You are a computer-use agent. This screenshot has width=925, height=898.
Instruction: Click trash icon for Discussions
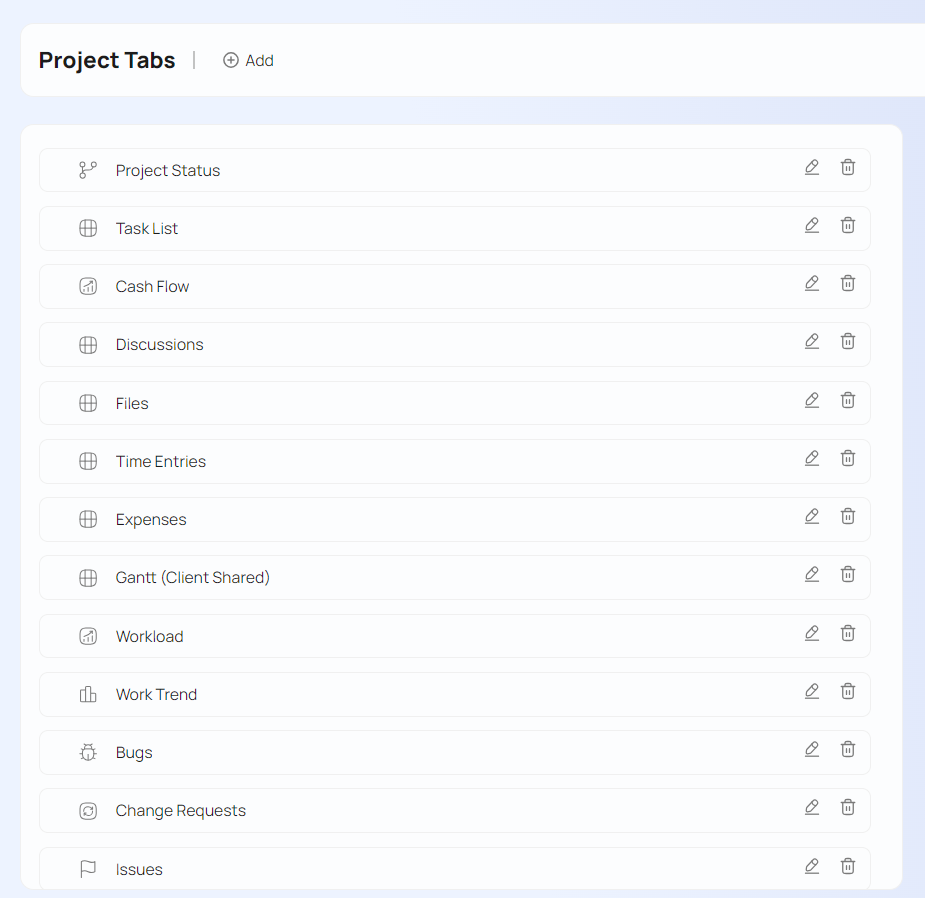[848, 342]
